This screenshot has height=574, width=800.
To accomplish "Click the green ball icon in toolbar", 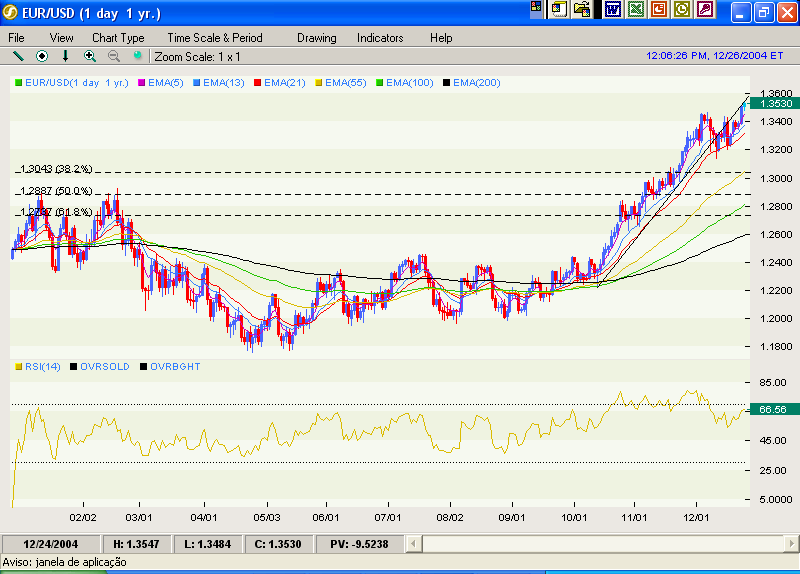I will click(x=137, y=56).
